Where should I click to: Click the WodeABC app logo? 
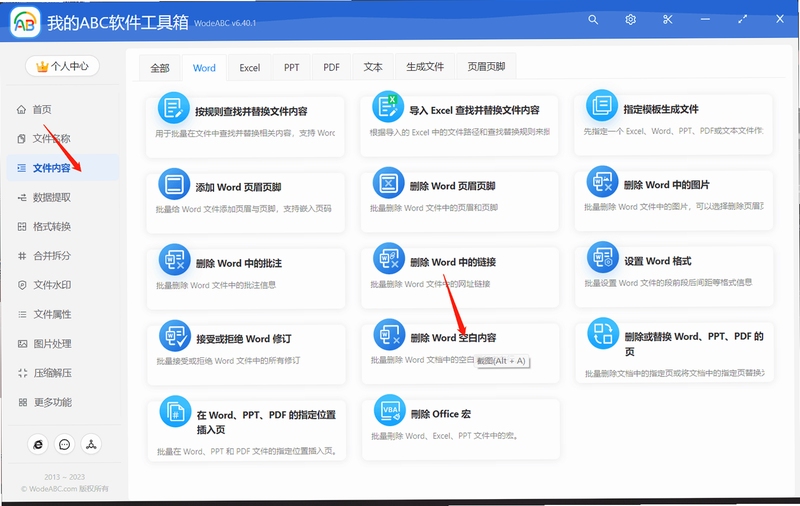25,22
